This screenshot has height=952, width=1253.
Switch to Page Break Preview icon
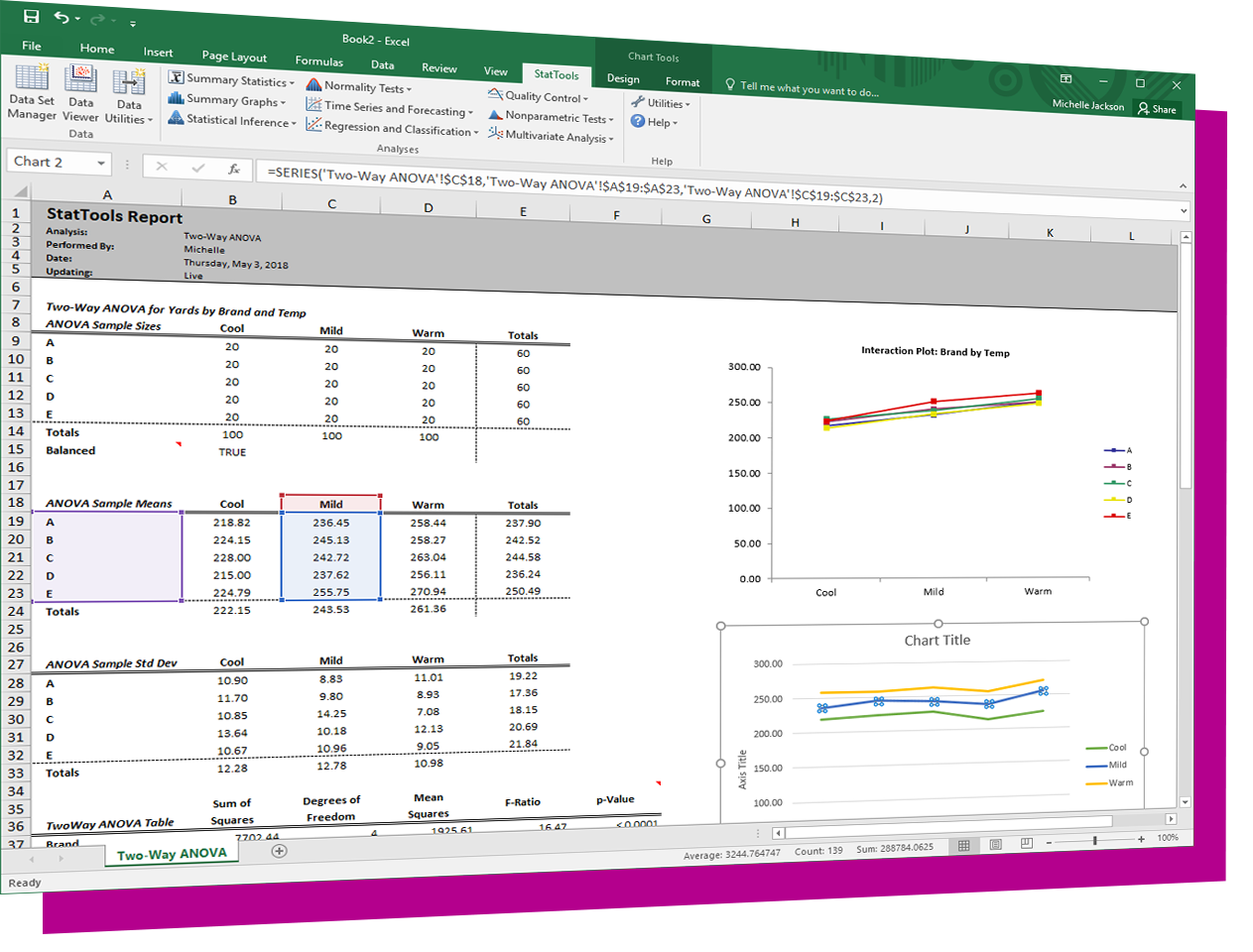(x=1027, y=843)
